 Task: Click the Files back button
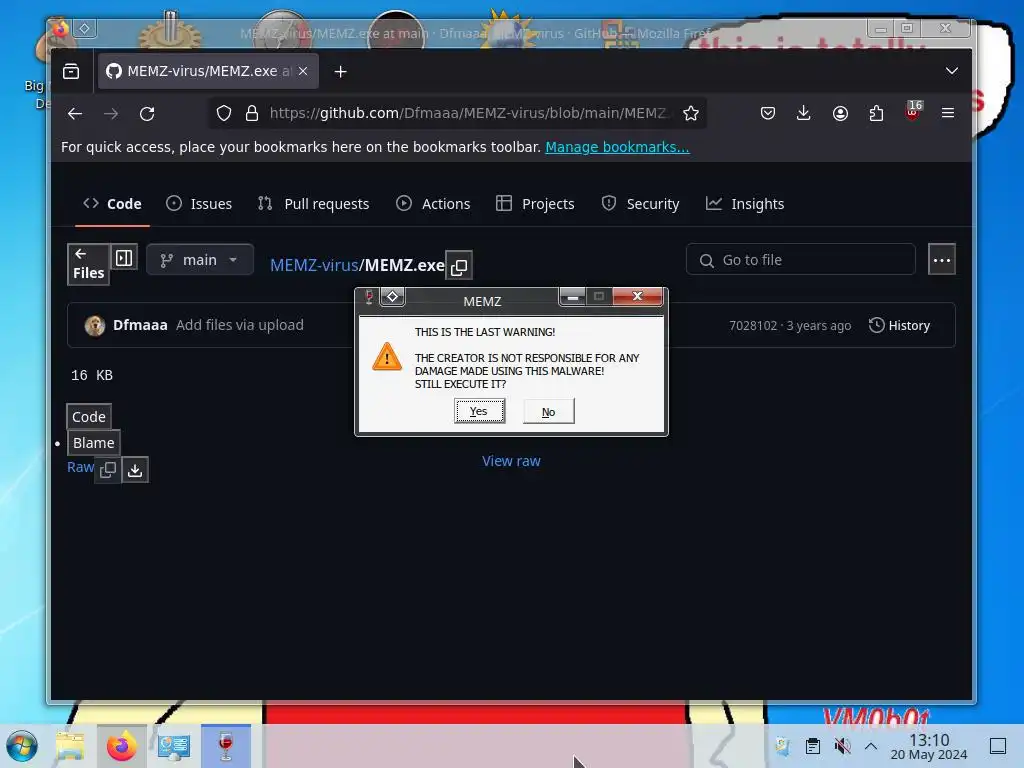pyautogui.click(x=88, y=264)
